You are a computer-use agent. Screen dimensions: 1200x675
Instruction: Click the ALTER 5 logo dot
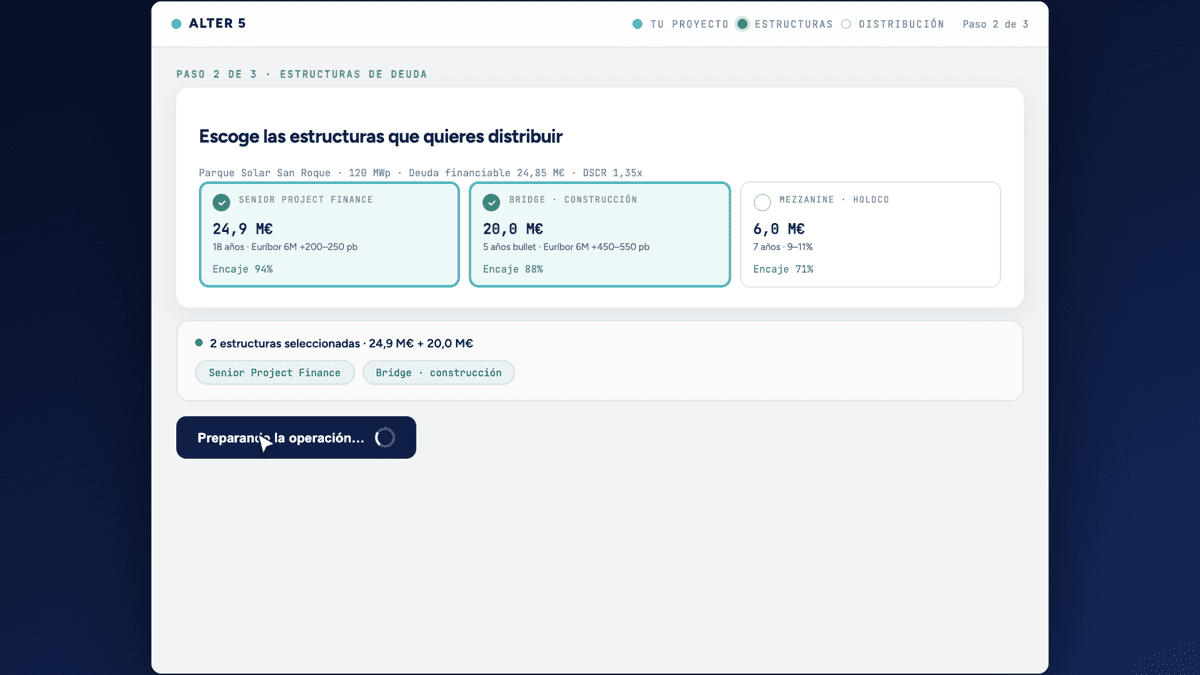(x=177, y=24)
